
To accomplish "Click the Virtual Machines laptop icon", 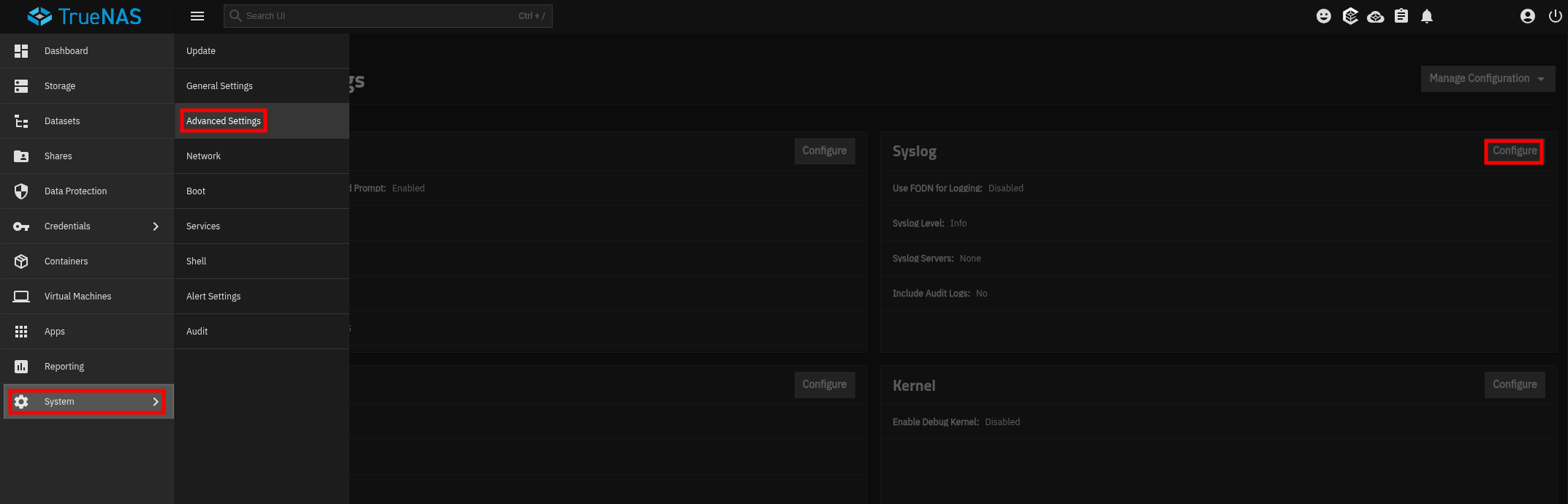I will pos(21,297).
